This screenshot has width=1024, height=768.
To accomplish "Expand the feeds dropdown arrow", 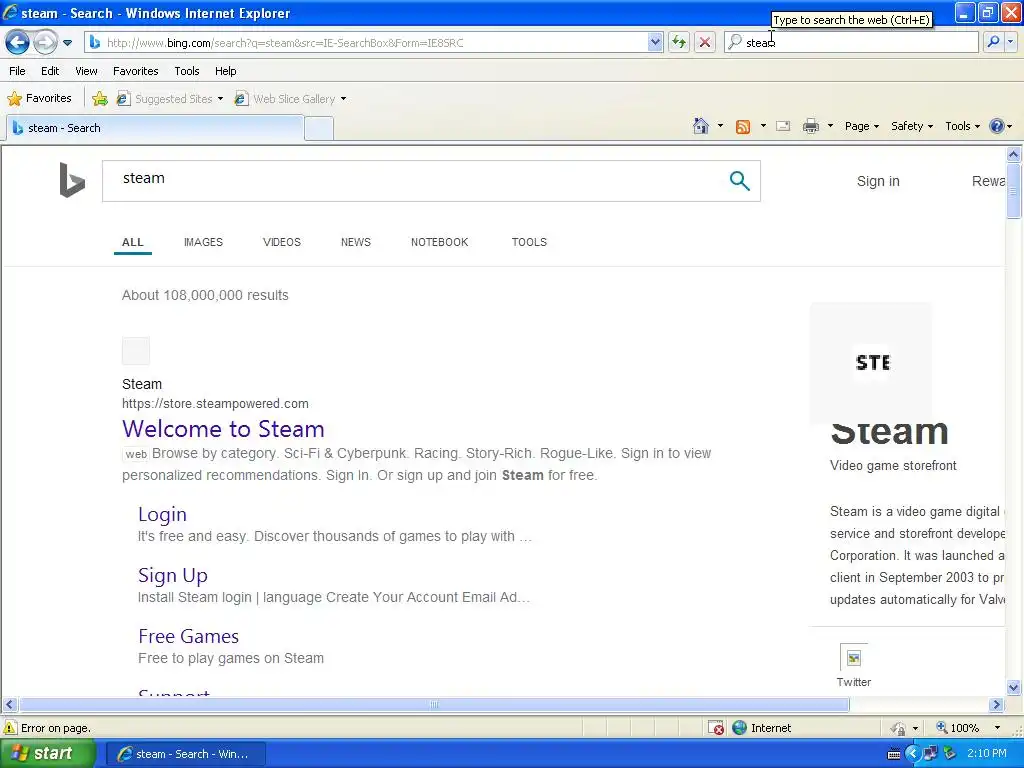I will click(763, 126).
